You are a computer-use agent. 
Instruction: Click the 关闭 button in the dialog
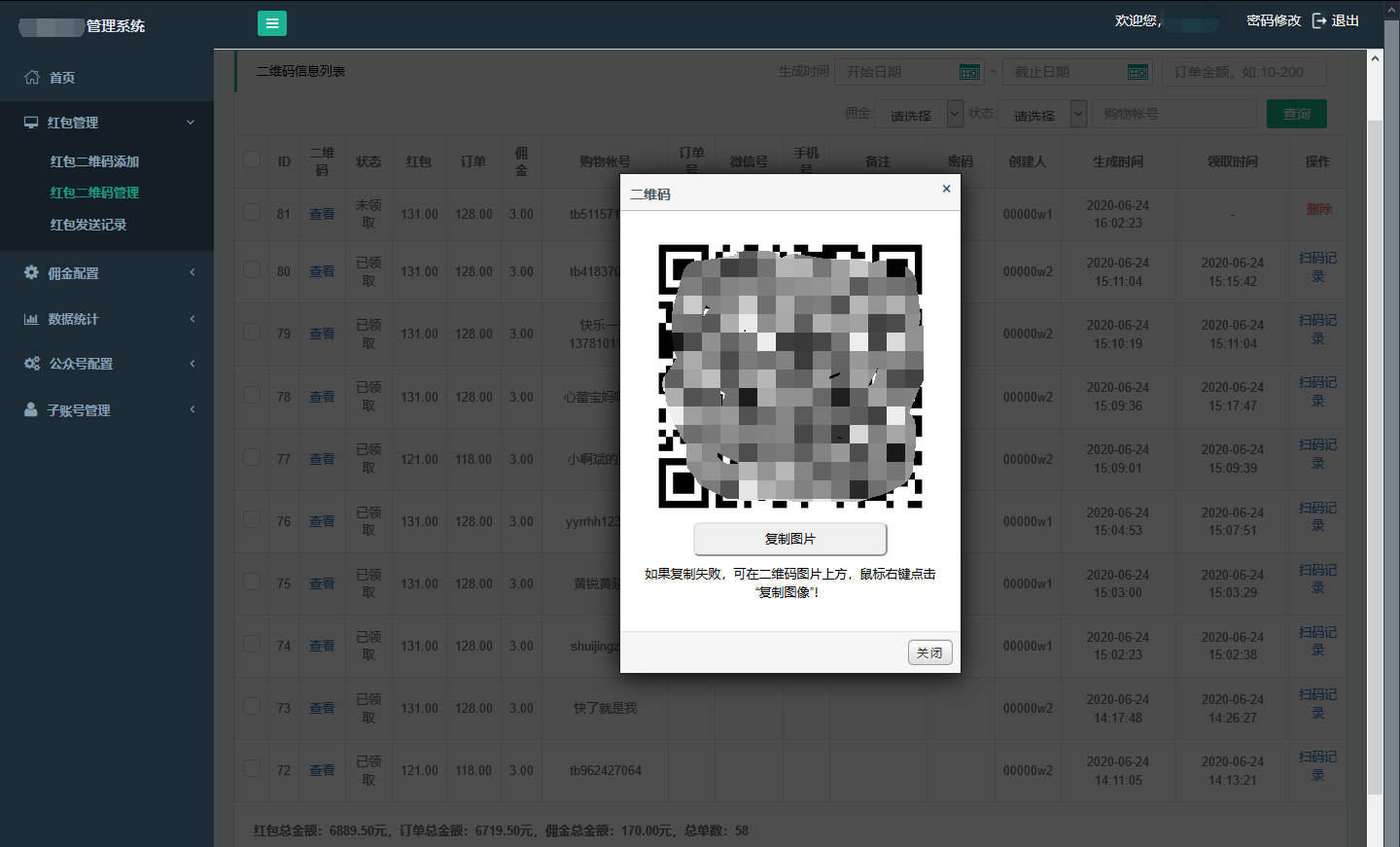930,653
